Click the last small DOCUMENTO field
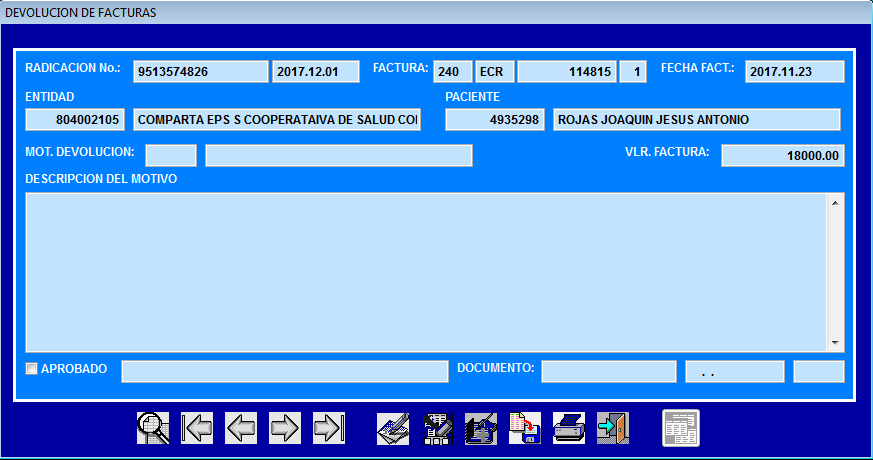873x460 pixels. (819, 371)
